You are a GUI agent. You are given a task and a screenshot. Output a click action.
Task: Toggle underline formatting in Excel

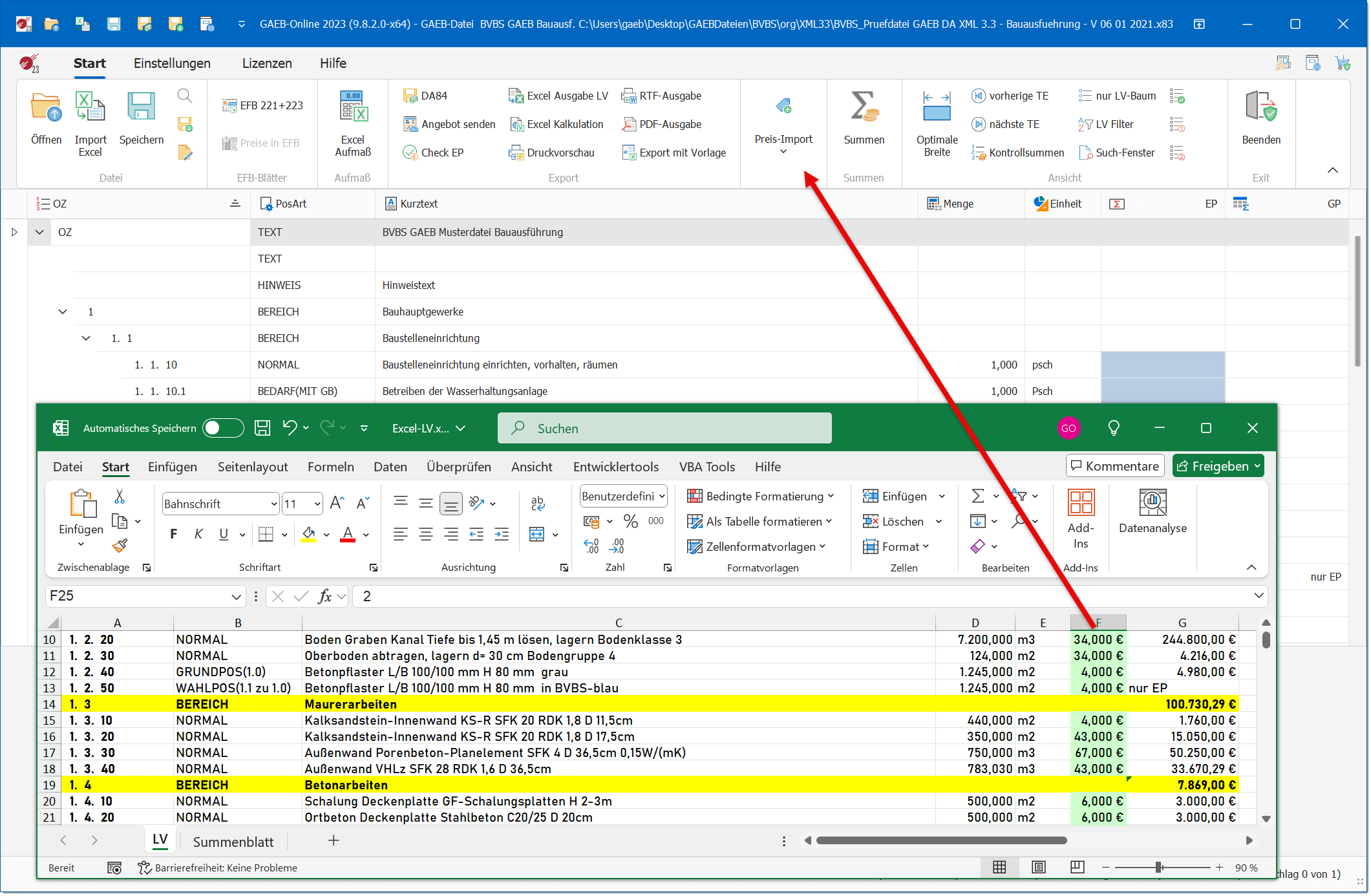pyautogui.click(x=223, y=534)
